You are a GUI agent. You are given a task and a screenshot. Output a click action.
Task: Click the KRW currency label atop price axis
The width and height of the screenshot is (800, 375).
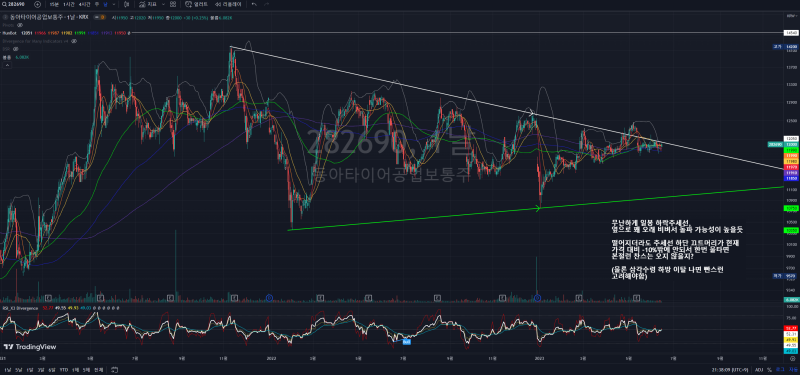[x=791, y=17]
